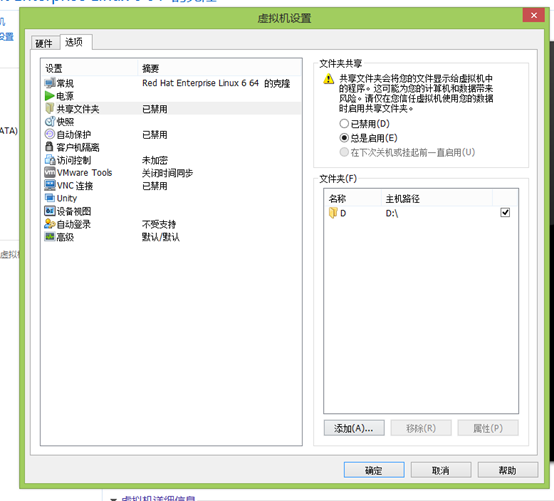Select the 常规 general settings icon

50,83
